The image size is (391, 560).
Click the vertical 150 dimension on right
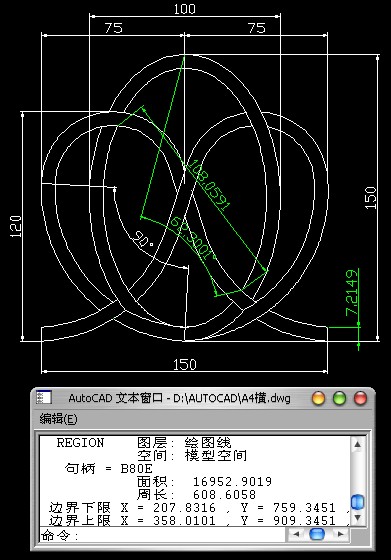tap(371, 198)
